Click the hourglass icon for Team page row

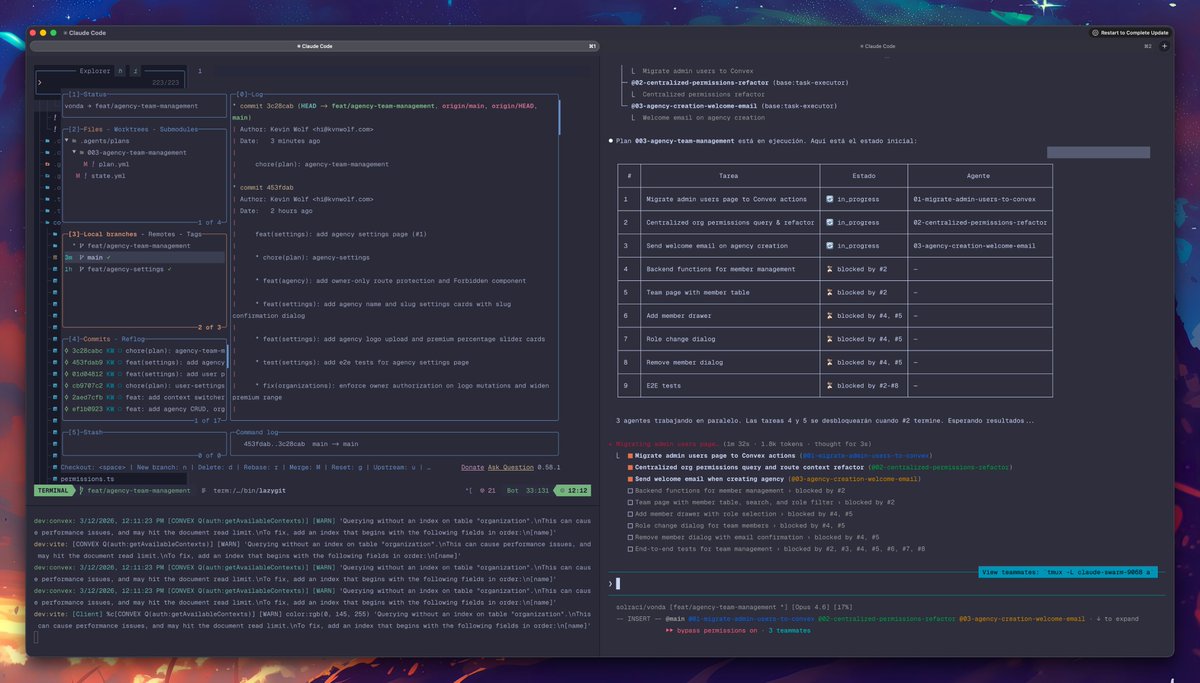[830, 292]
